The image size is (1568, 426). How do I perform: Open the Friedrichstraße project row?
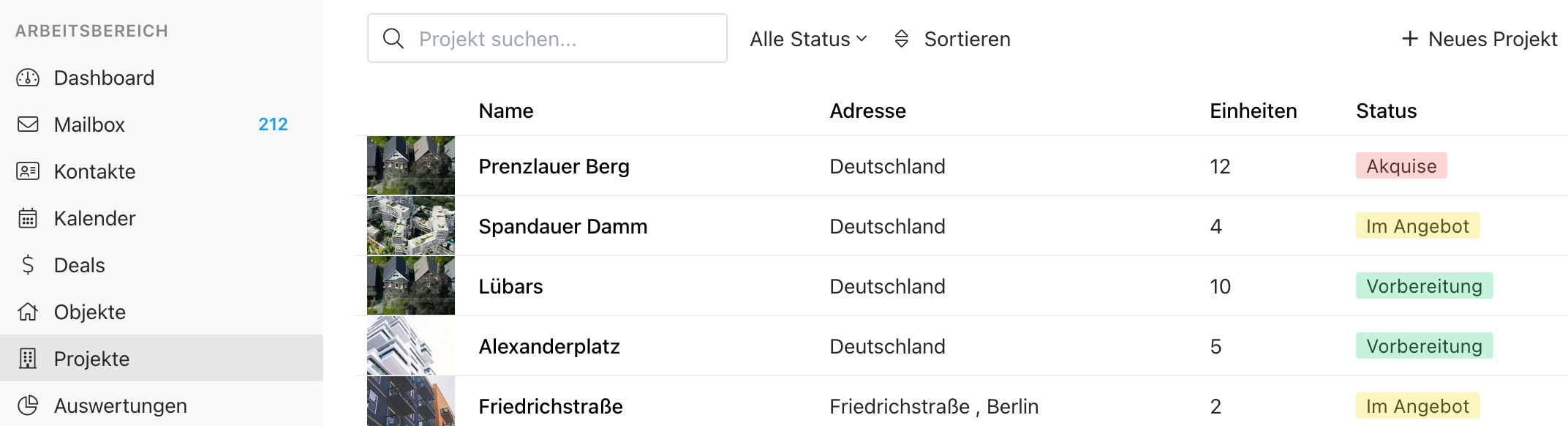click(x=551, y=406)
